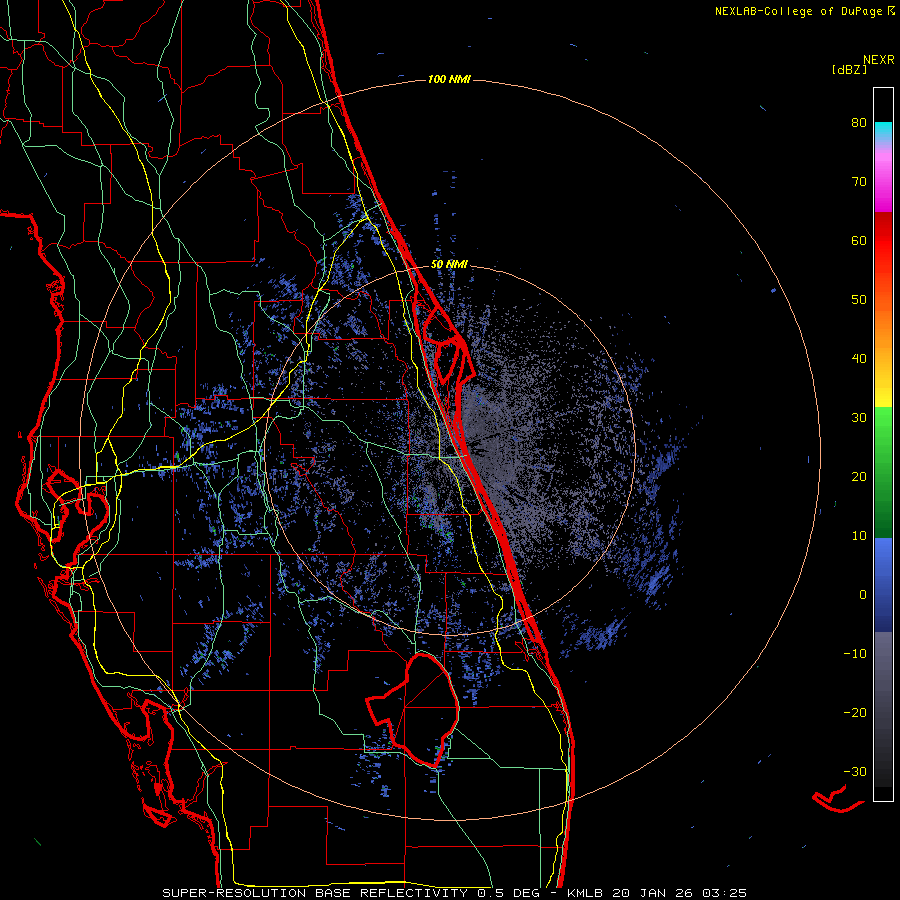Click the -30 value on the dBZ scale
The height and width of the screenshot is (900, 900).
855,772
